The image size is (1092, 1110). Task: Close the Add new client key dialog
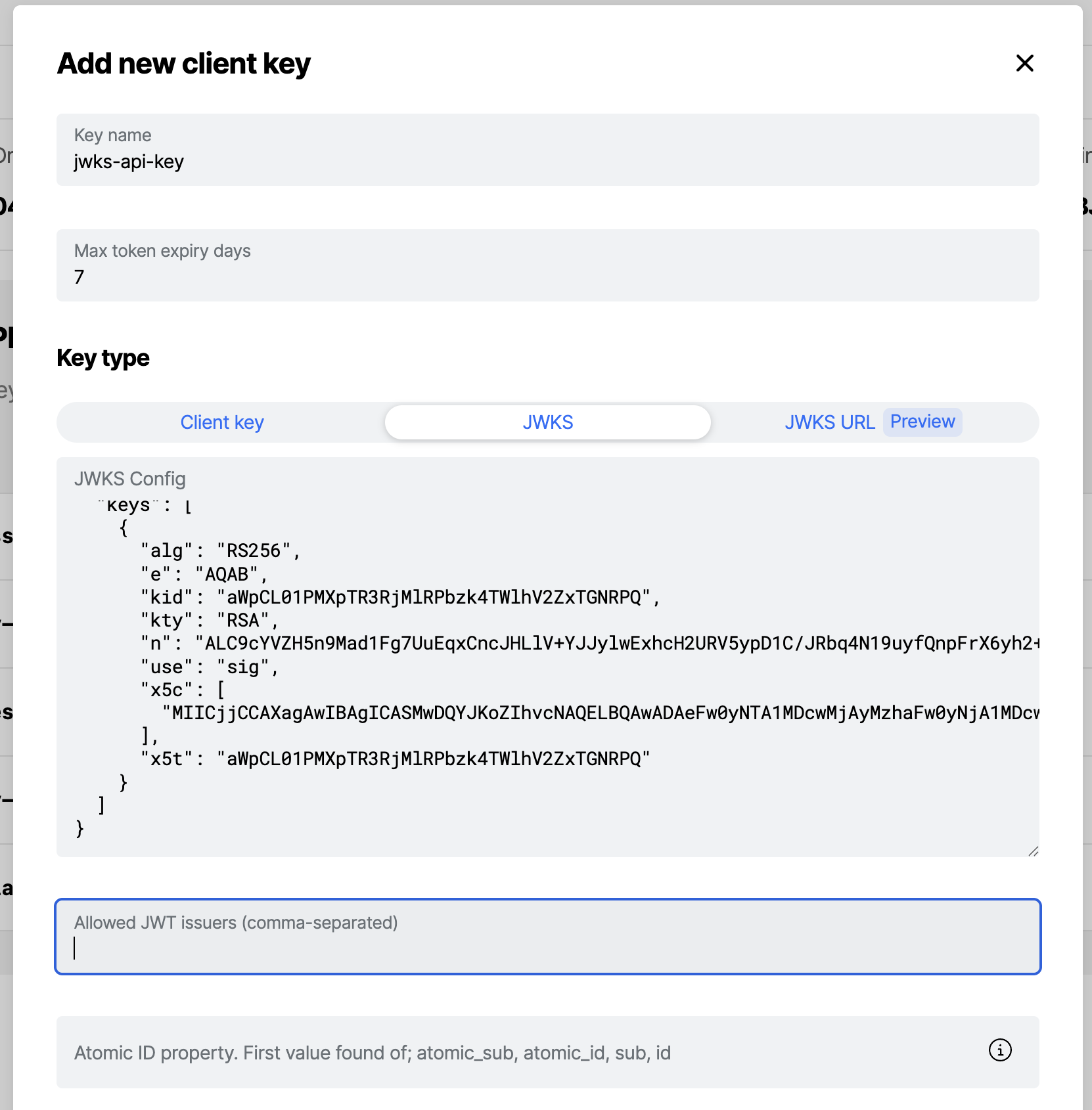point(1024,63)
